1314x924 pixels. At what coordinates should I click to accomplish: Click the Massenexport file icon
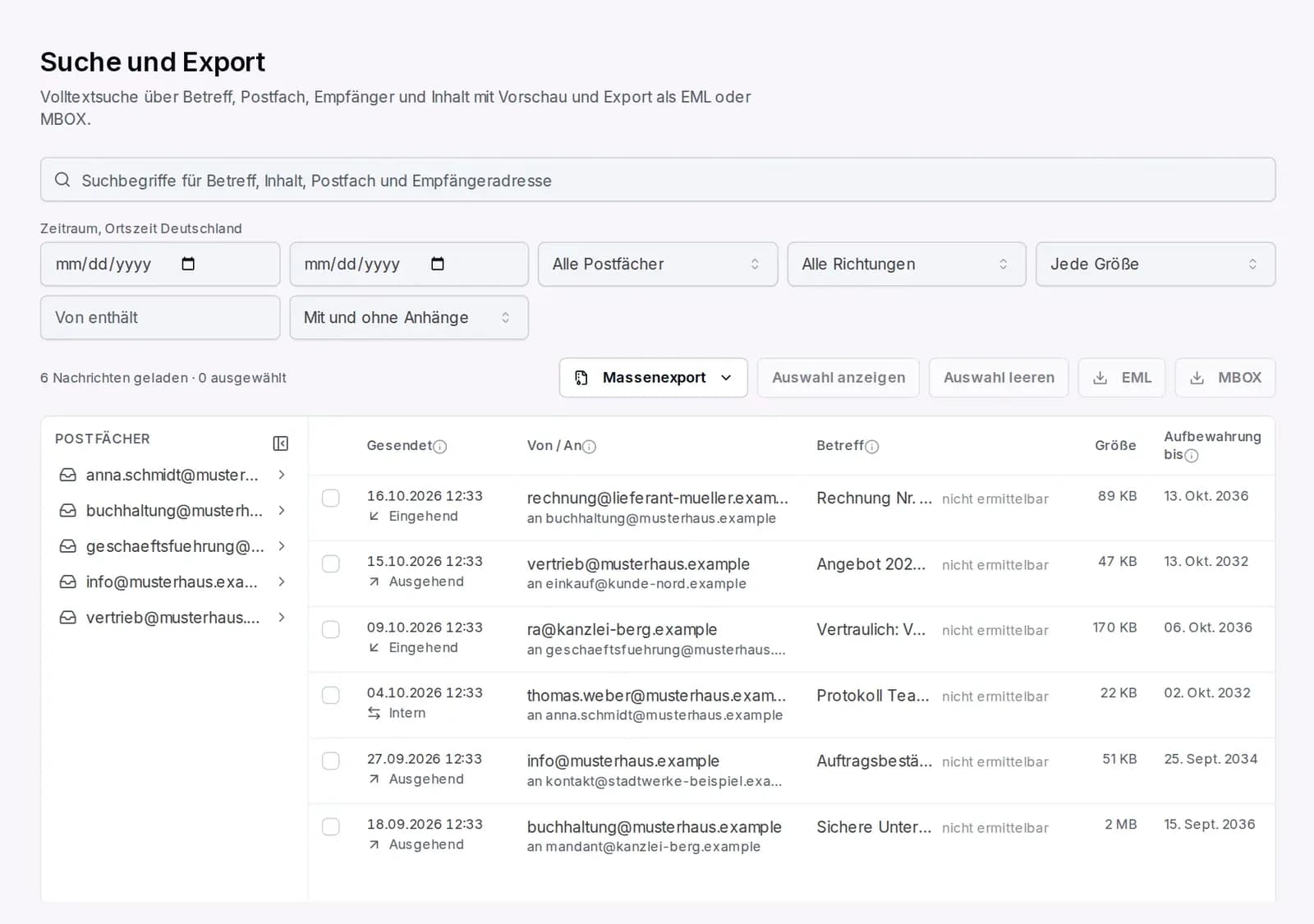(581, 378)
